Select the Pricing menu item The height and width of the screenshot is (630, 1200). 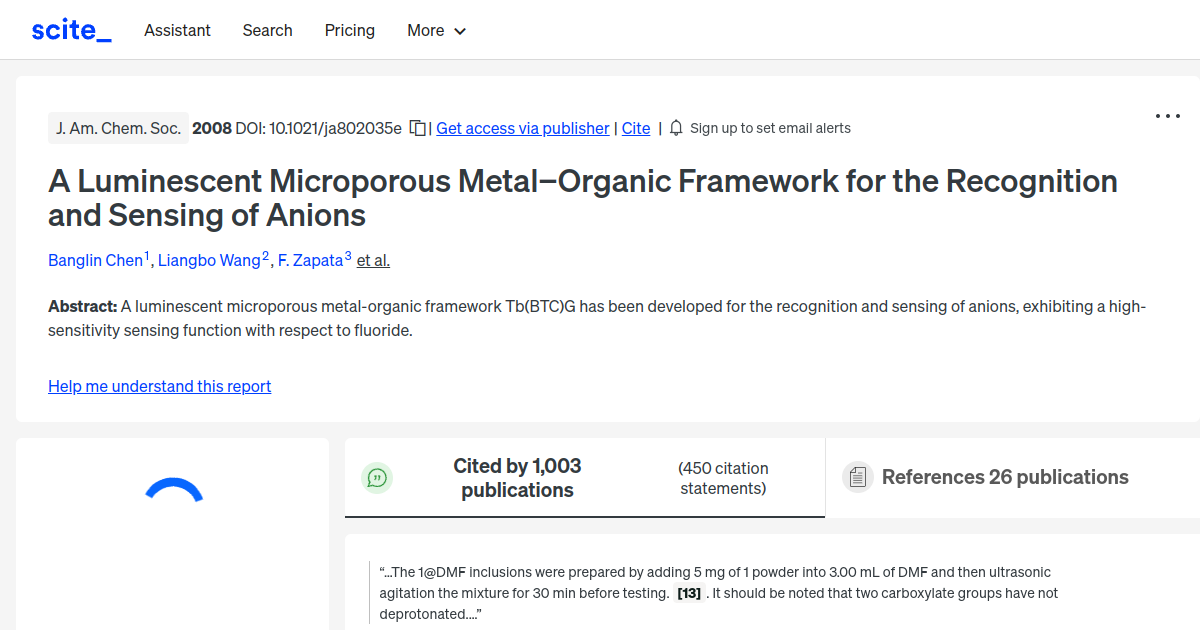tap(349, 31)
